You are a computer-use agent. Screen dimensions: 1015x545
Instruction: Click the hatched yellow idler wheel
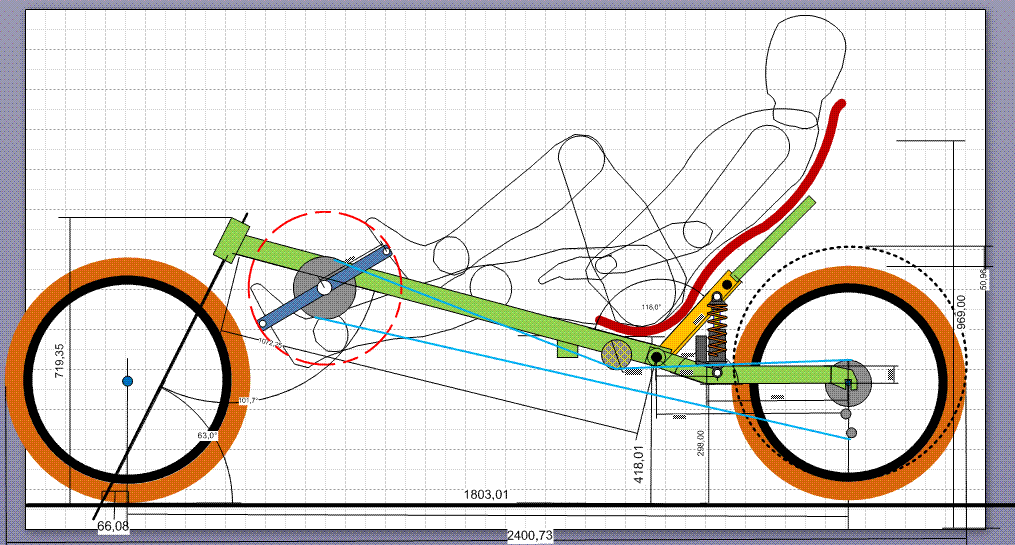(616, 355)
